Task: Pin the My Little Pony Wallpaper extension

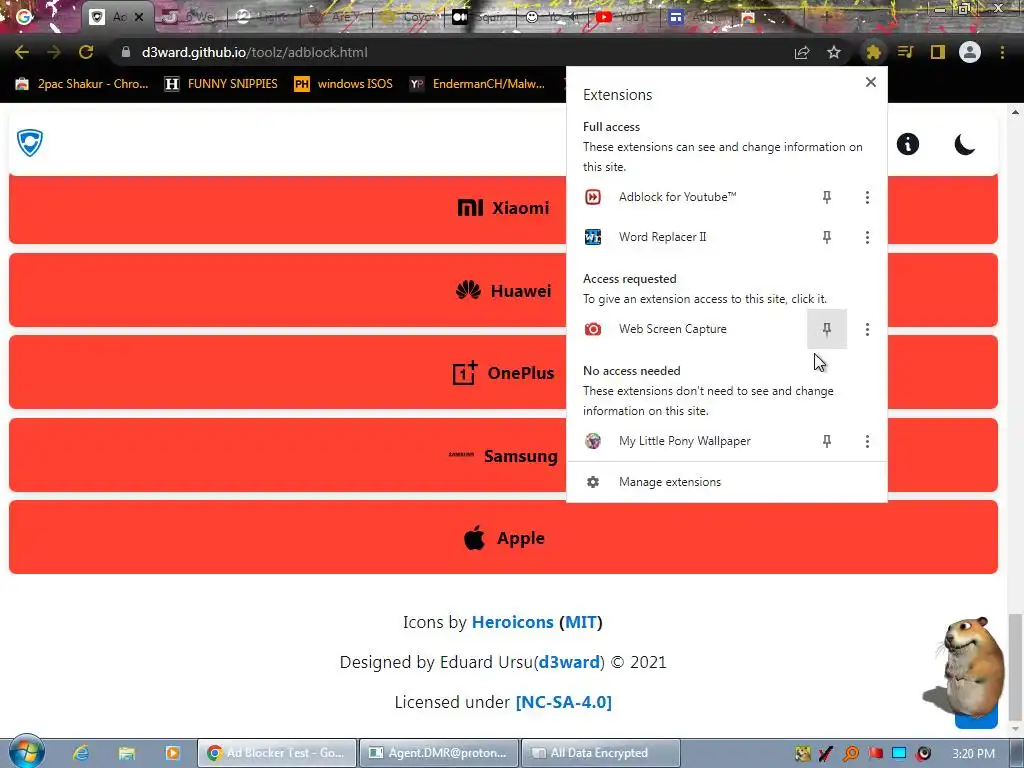Action: (x=827, y=441)
